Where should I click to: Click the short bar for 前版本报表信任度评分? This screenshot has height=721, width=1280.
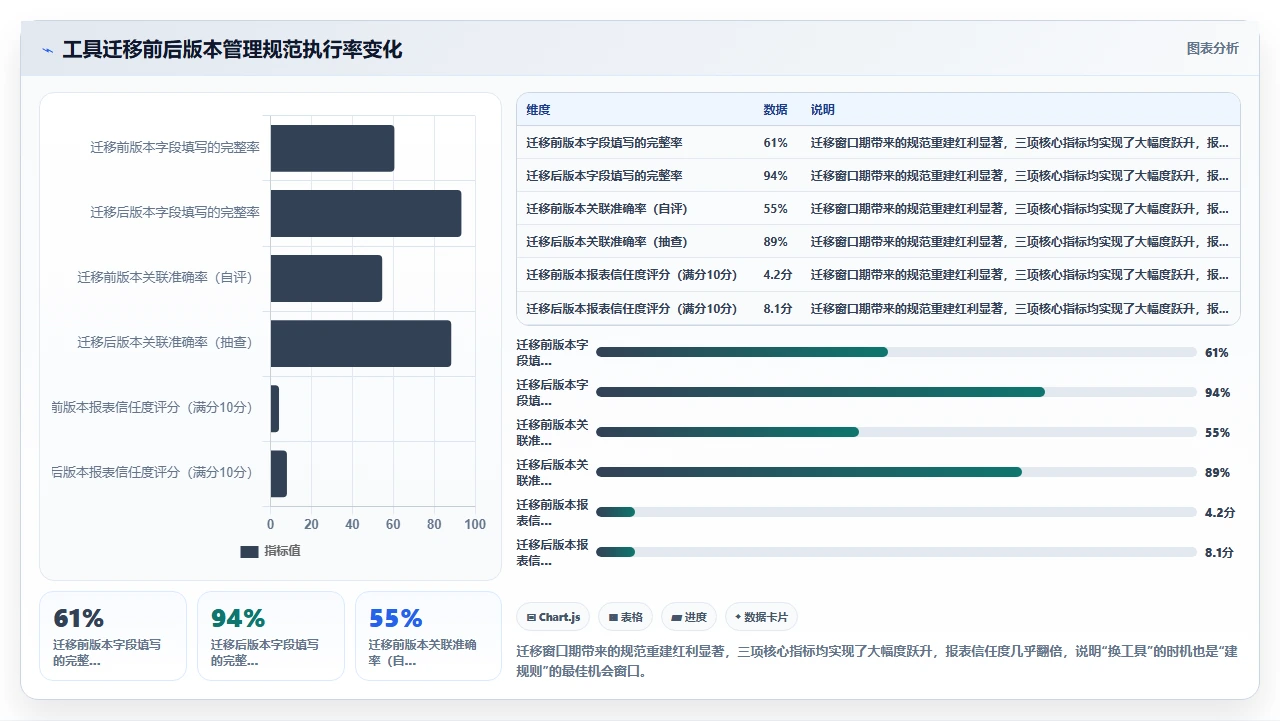[274, 408]
